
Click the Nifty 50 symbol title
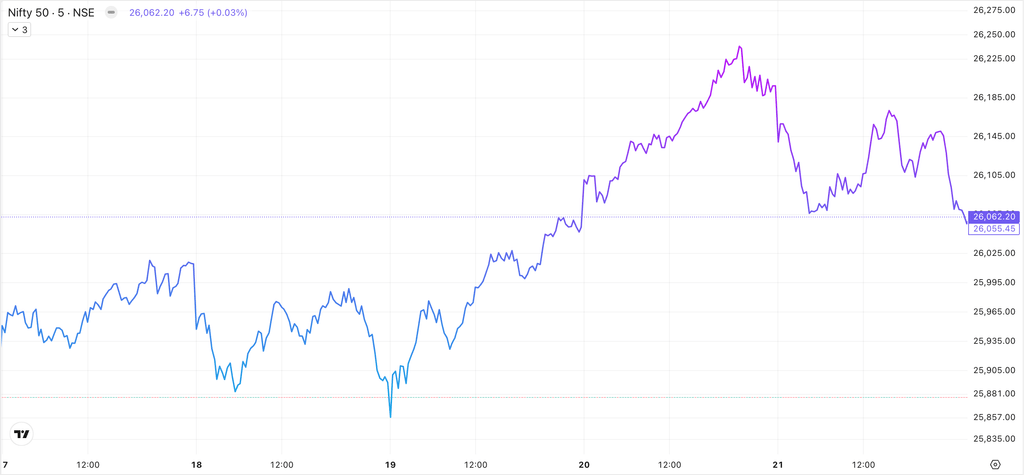click(49, 12)
